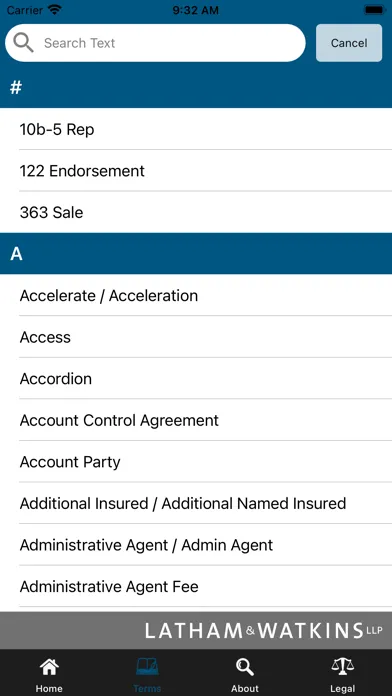Open Account Control Agreement entry
This screenshot has height=696, width=392.
196,420
